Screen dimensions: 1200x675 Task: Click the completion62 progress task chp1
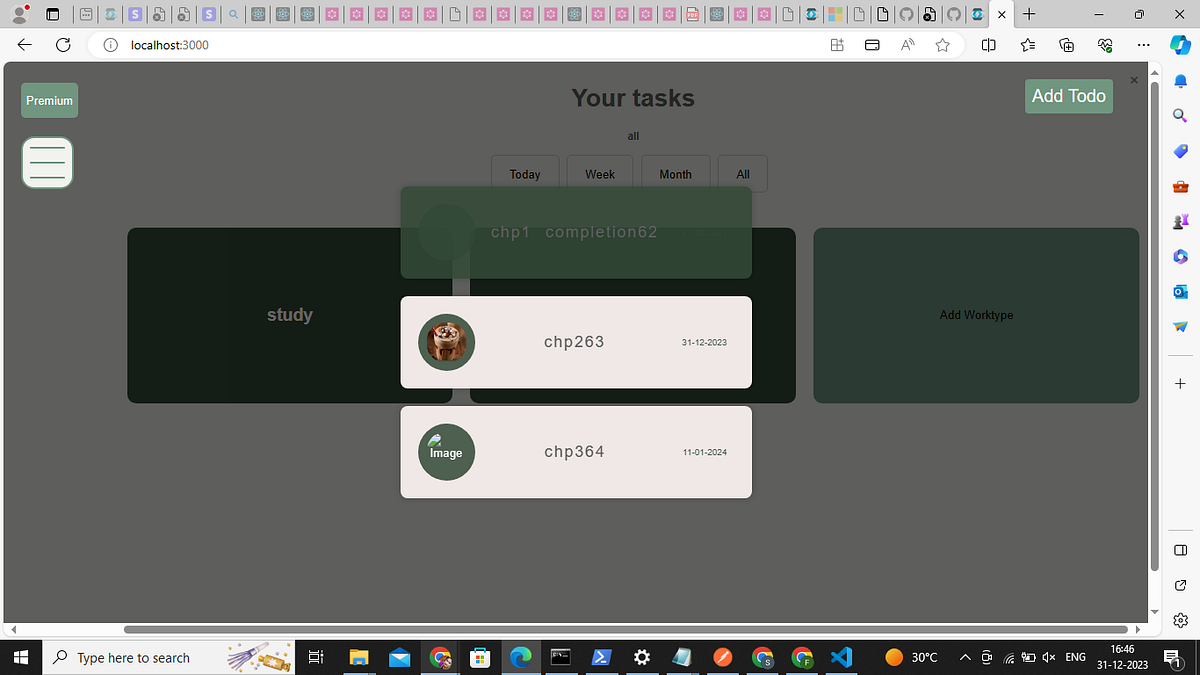click(576, 231)
